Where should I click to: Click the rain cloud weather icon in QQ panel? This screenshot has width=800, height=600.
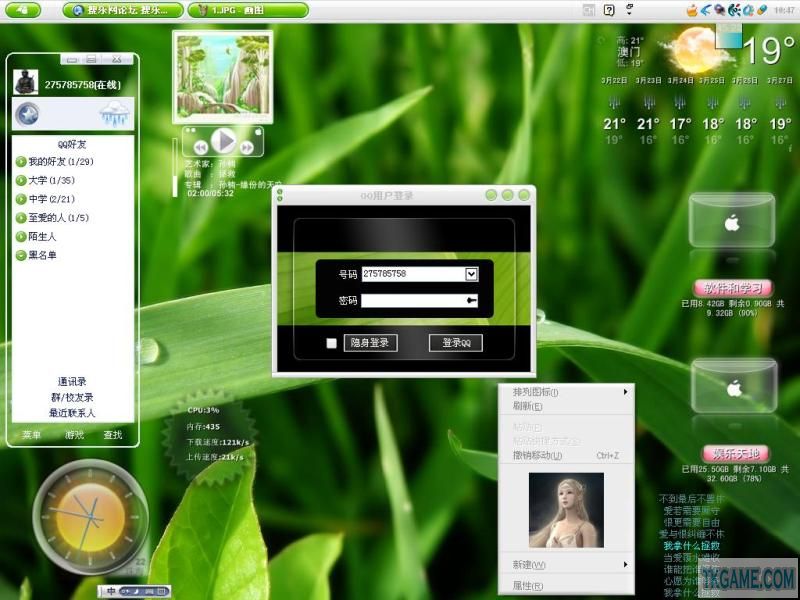click(116, 113)
